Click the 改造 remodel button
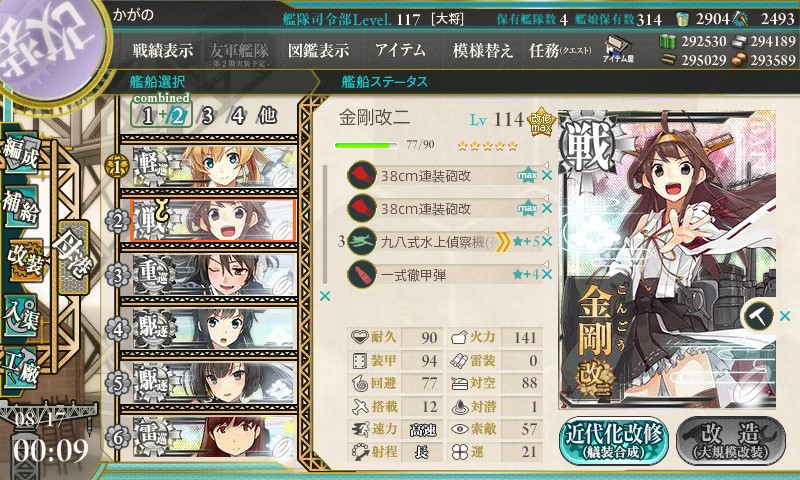The width and height of the screenshot is (800, 480). [x=731, y=441]
